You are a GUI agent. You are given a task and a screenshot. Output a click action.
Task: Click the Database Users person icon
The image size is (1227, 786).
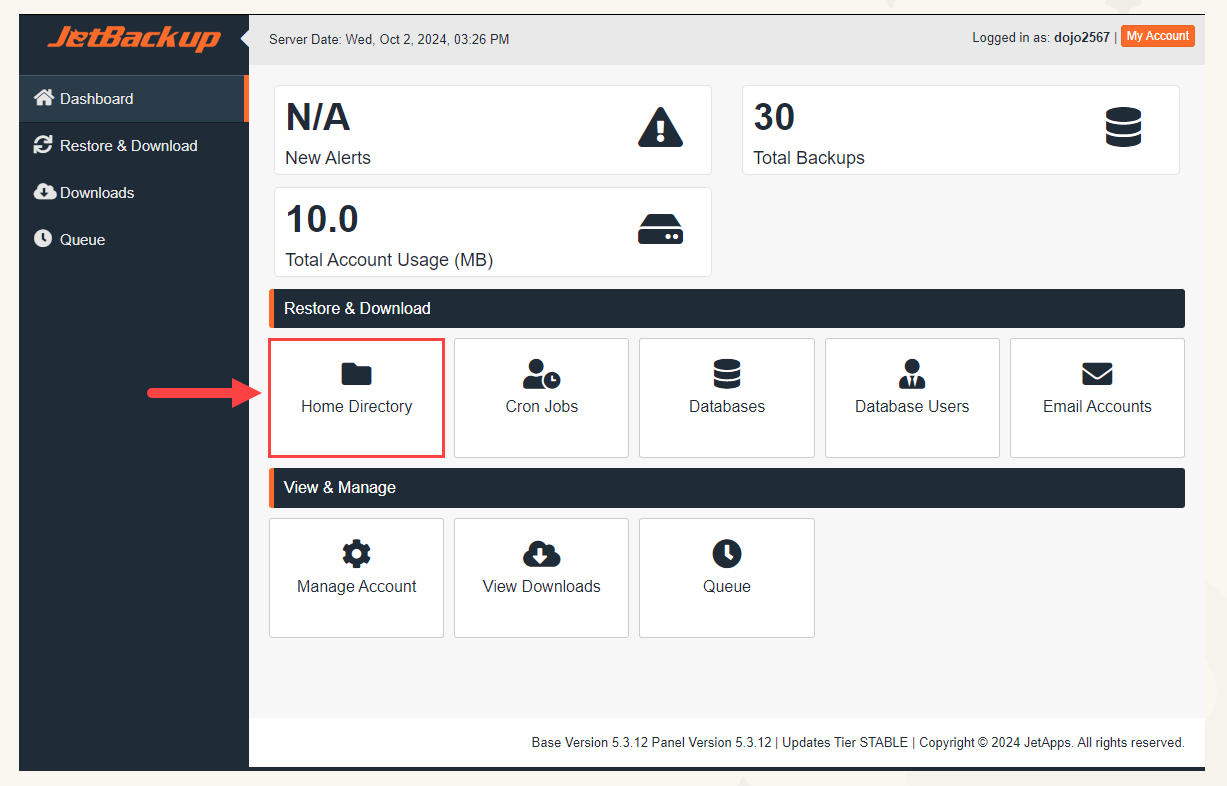click(911, 374)
